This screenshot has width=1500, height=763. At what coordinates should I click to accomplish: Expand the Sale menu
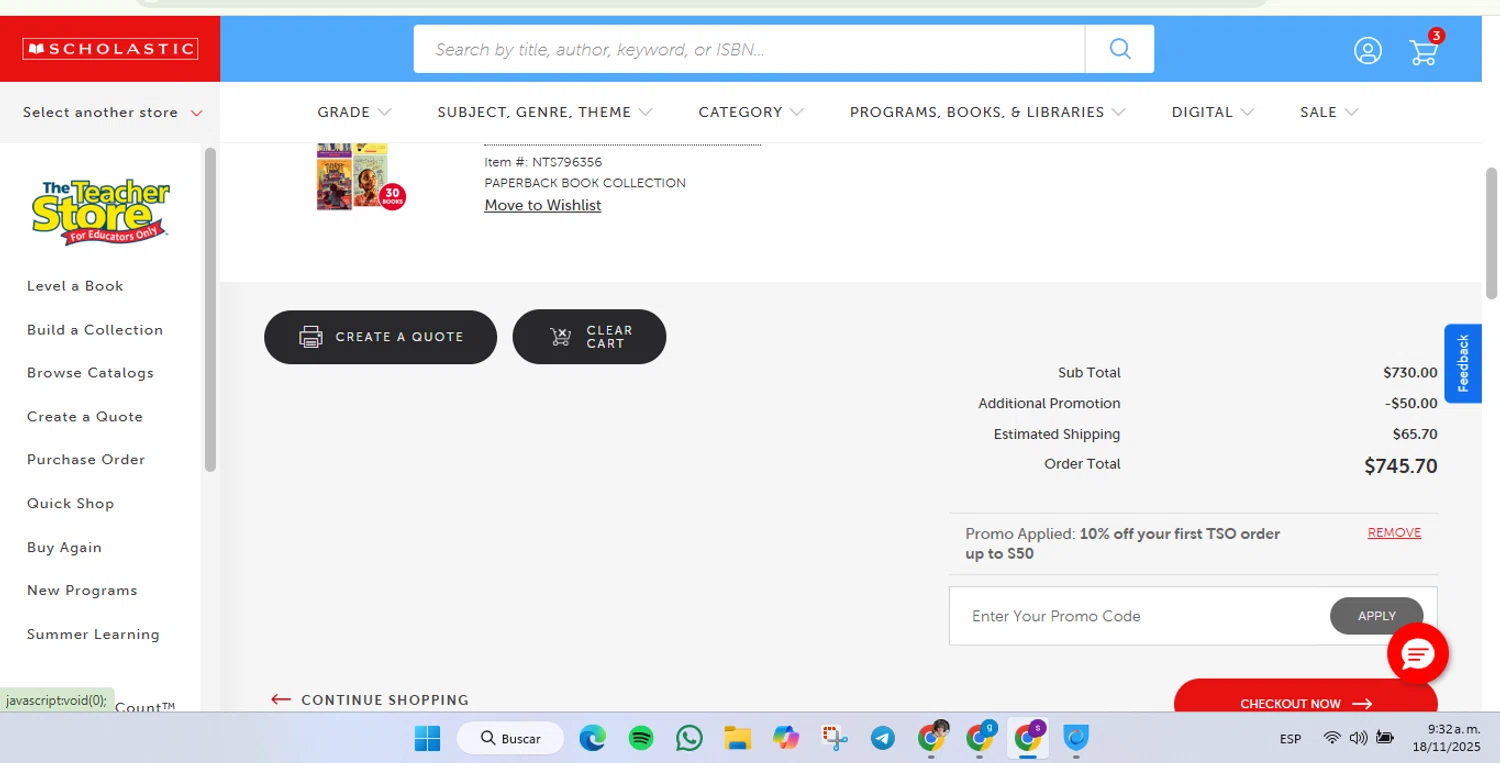tap(1329, 112)
